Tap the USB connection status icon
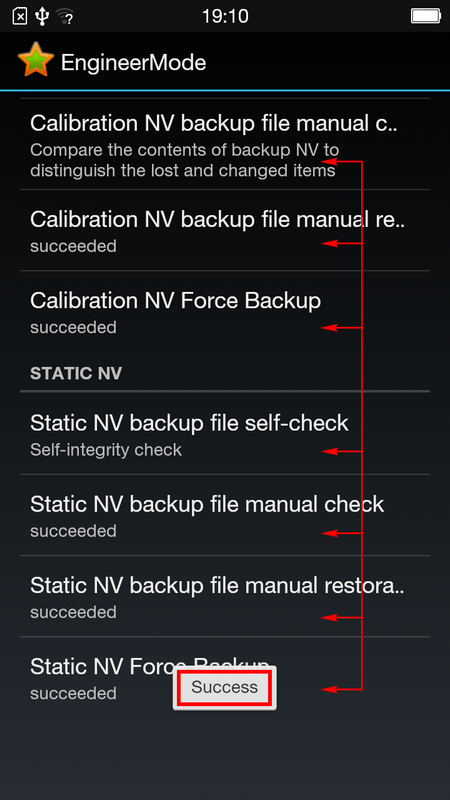450x800 pixels. pyautogui.click(x=42, y=16)
